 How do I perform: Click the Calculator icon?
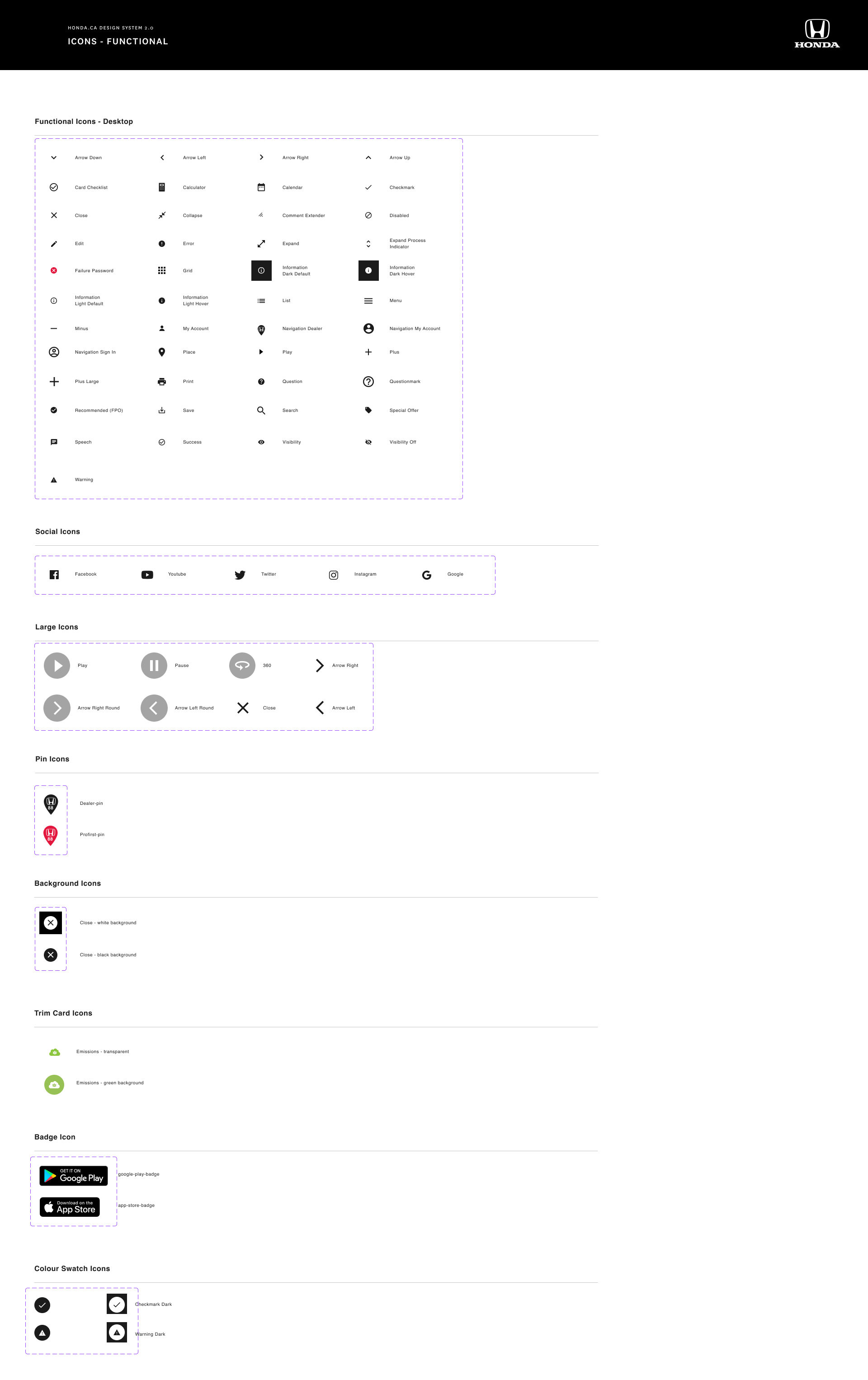point(161,187)
